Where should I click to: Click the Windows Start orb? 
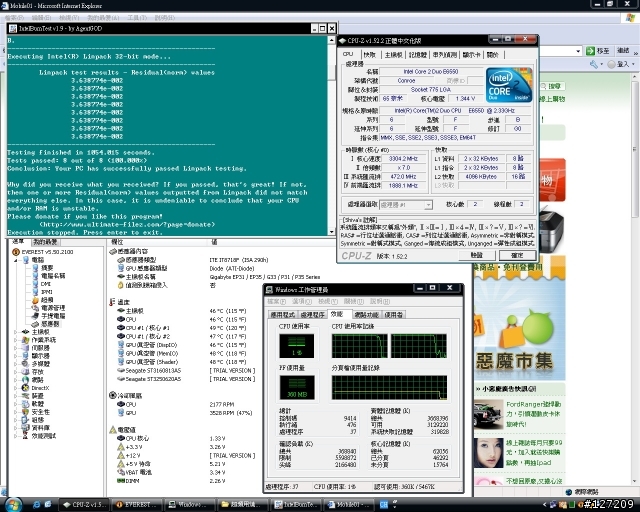(12, 505)
